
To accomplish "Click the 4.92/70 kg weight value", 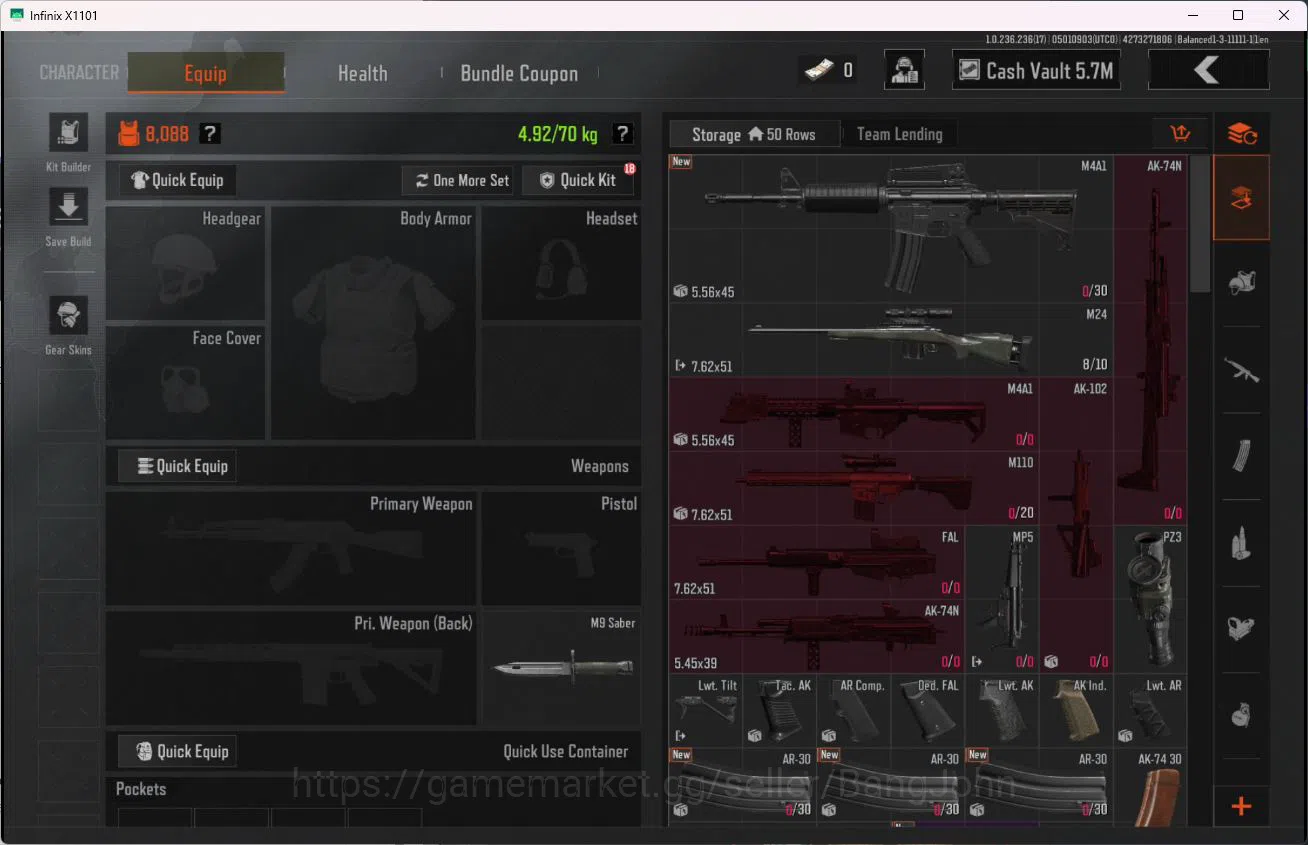I will click(x=557, y=134).
